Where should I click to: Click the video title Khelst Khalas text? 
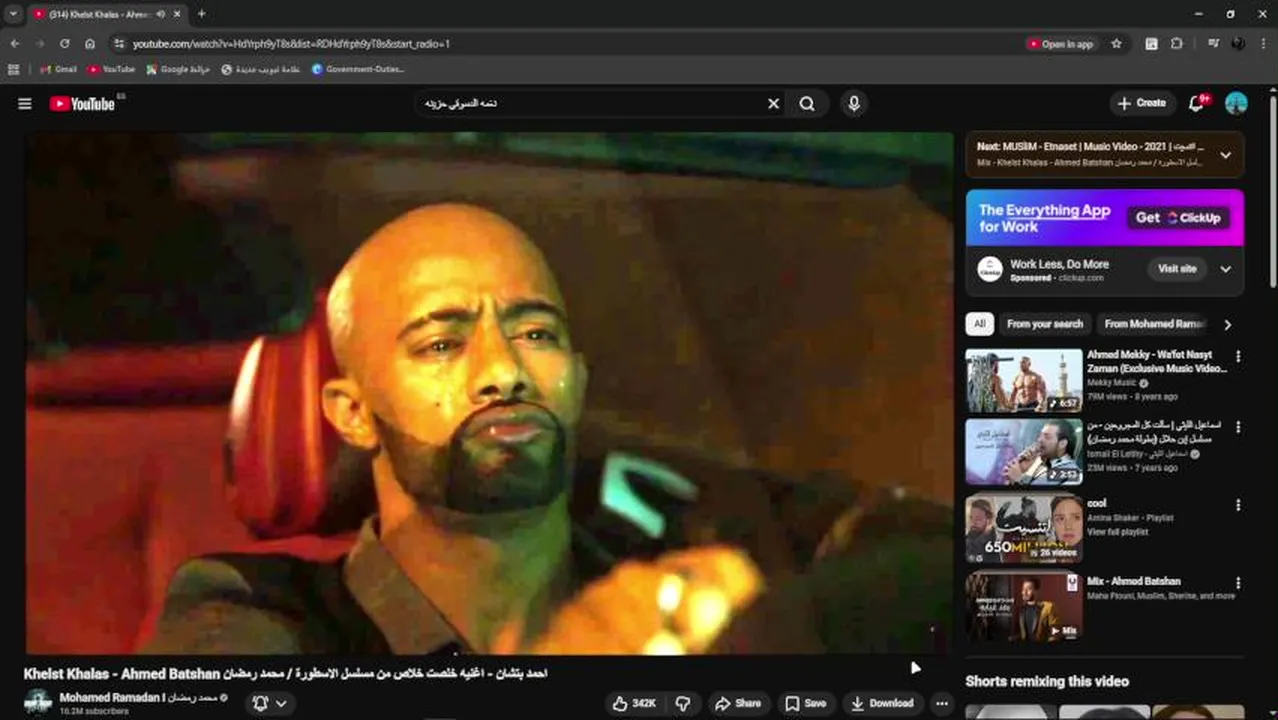(285, 673)
